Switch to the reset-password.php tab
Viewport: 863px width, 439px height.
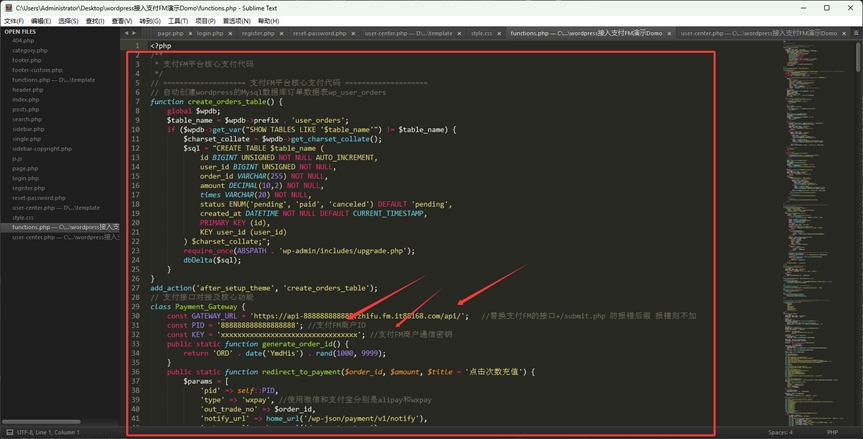[x=319, y=33]
